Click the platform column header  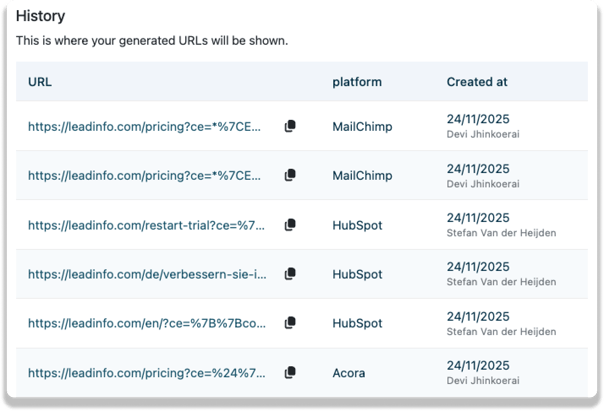coord(357,82)
